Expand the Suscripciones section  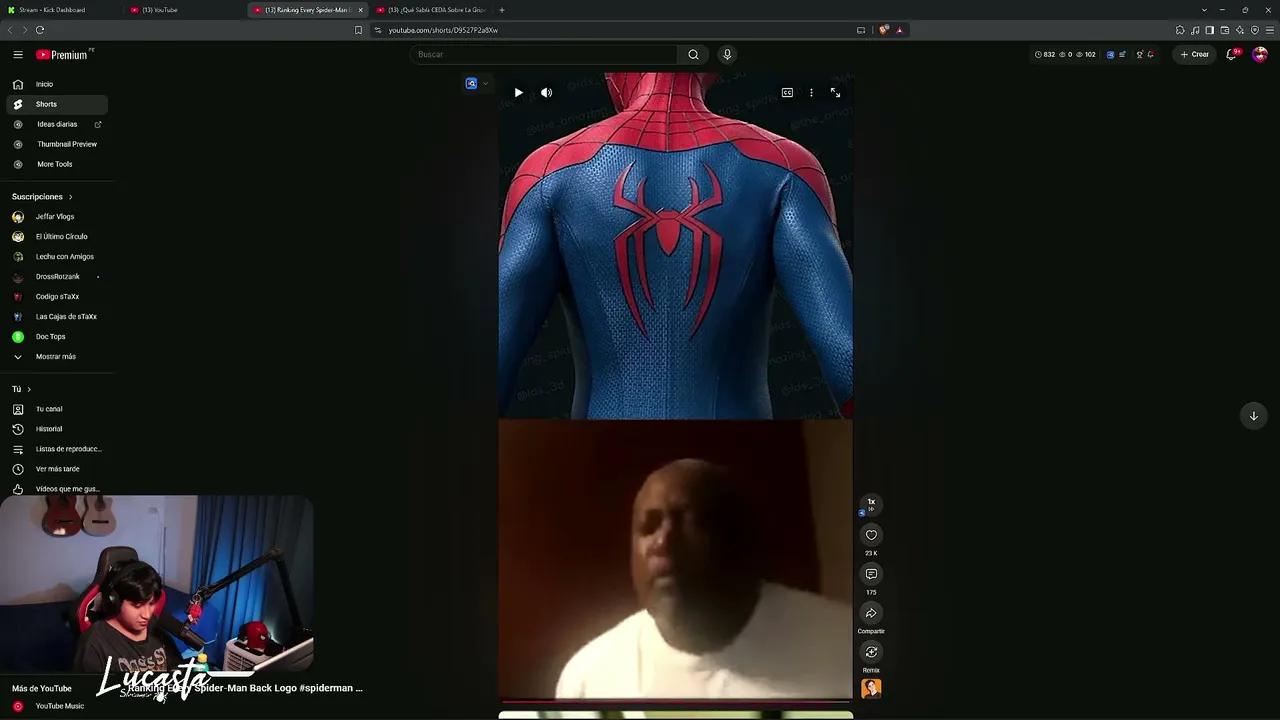point(42,197)
